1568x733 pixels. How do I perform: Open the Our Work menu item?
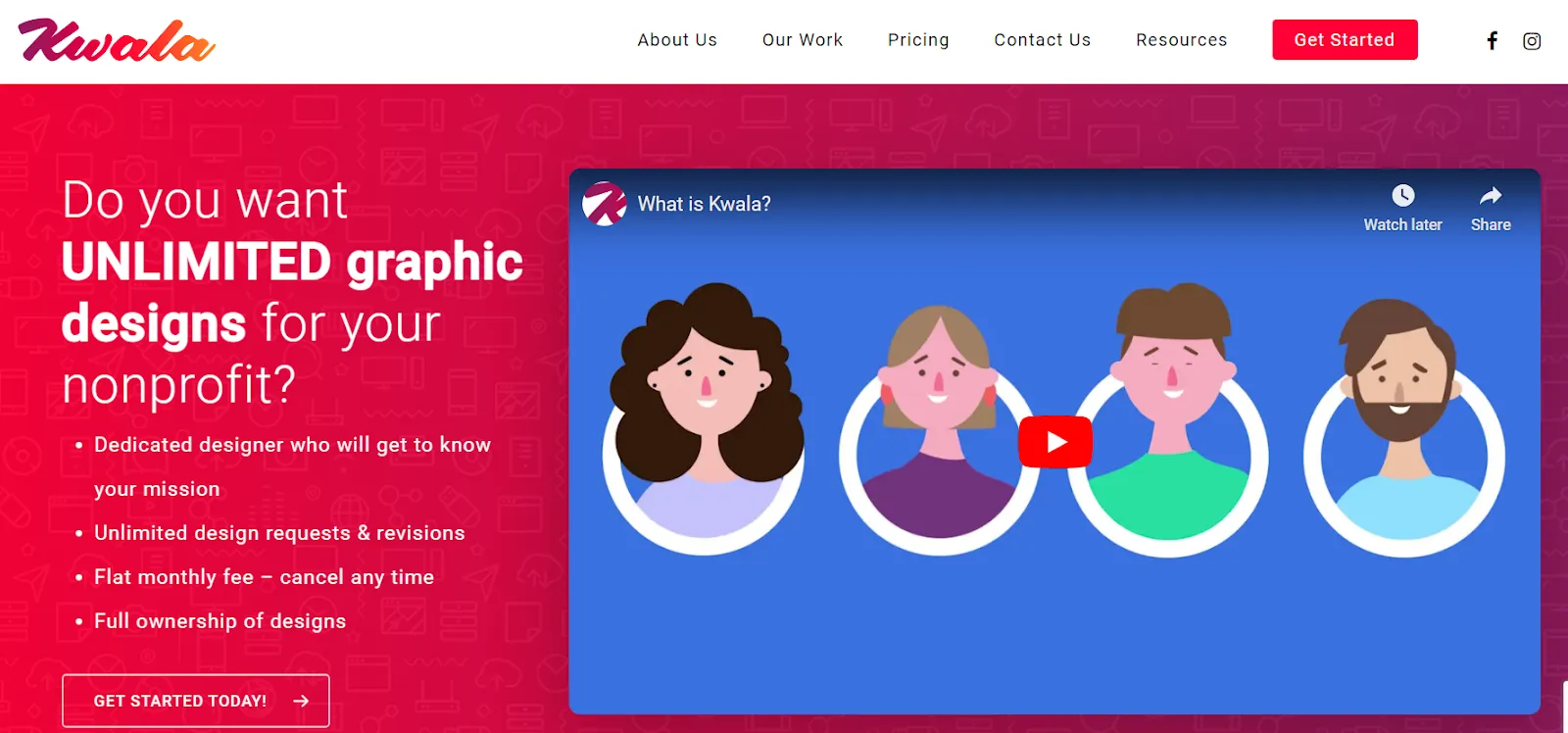click(x=803, y=40)
